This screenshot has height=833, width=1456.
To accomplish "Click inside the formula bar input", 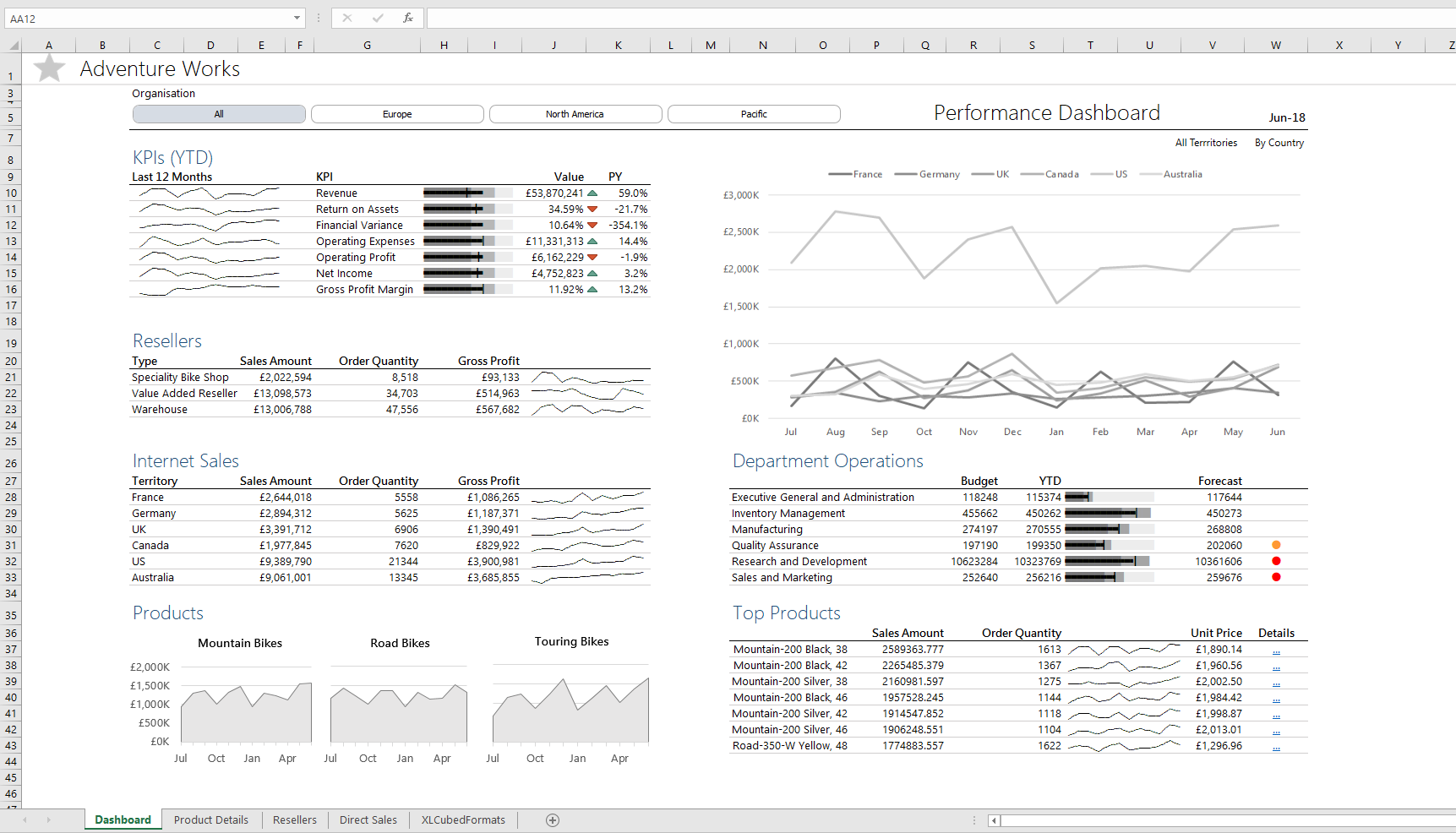I will [x=930, y=19].
